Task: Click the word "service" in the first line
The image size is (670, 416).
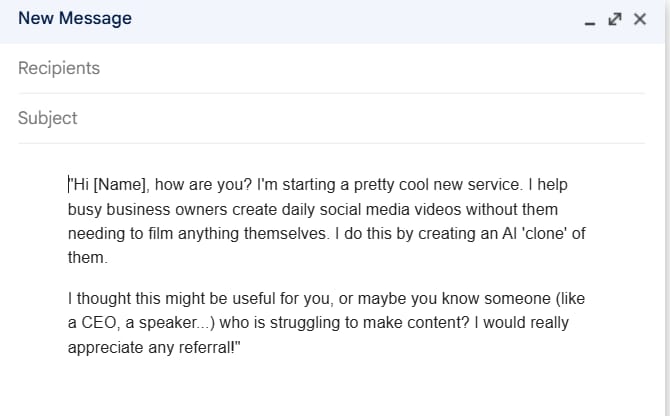Action: pyautogui.click(x=518, y=185)
